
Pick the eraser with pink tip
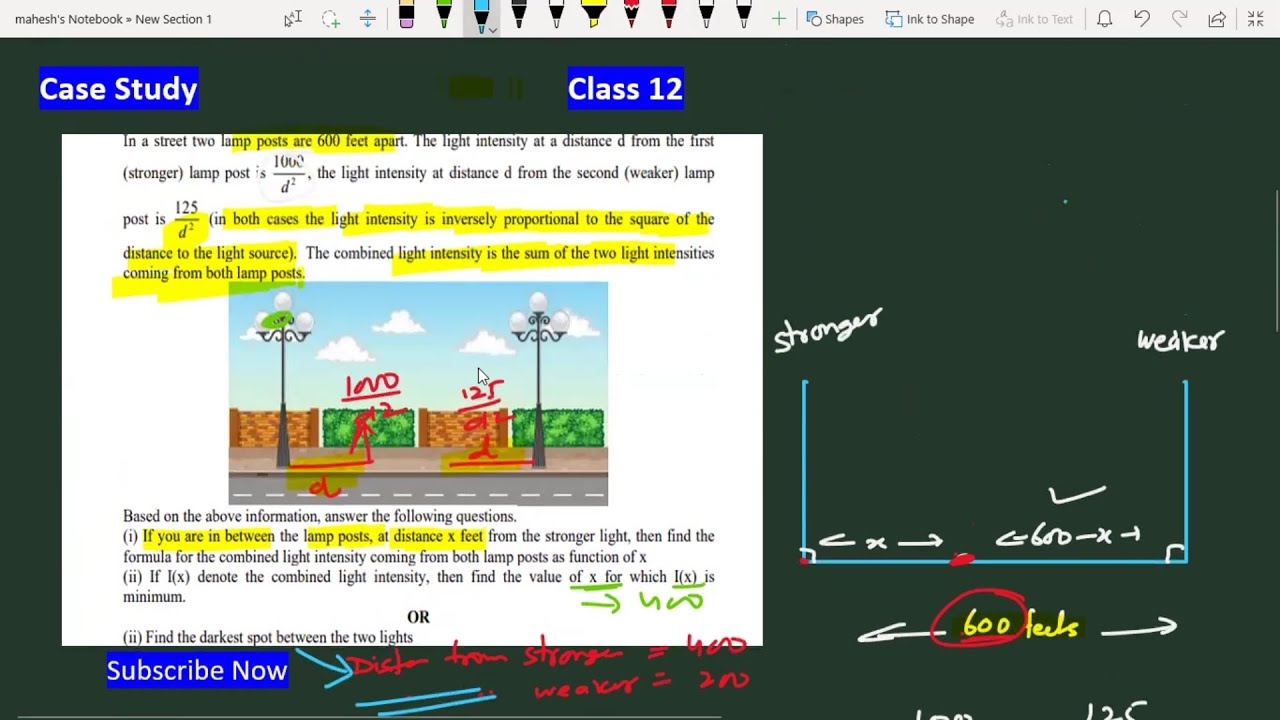406,16
